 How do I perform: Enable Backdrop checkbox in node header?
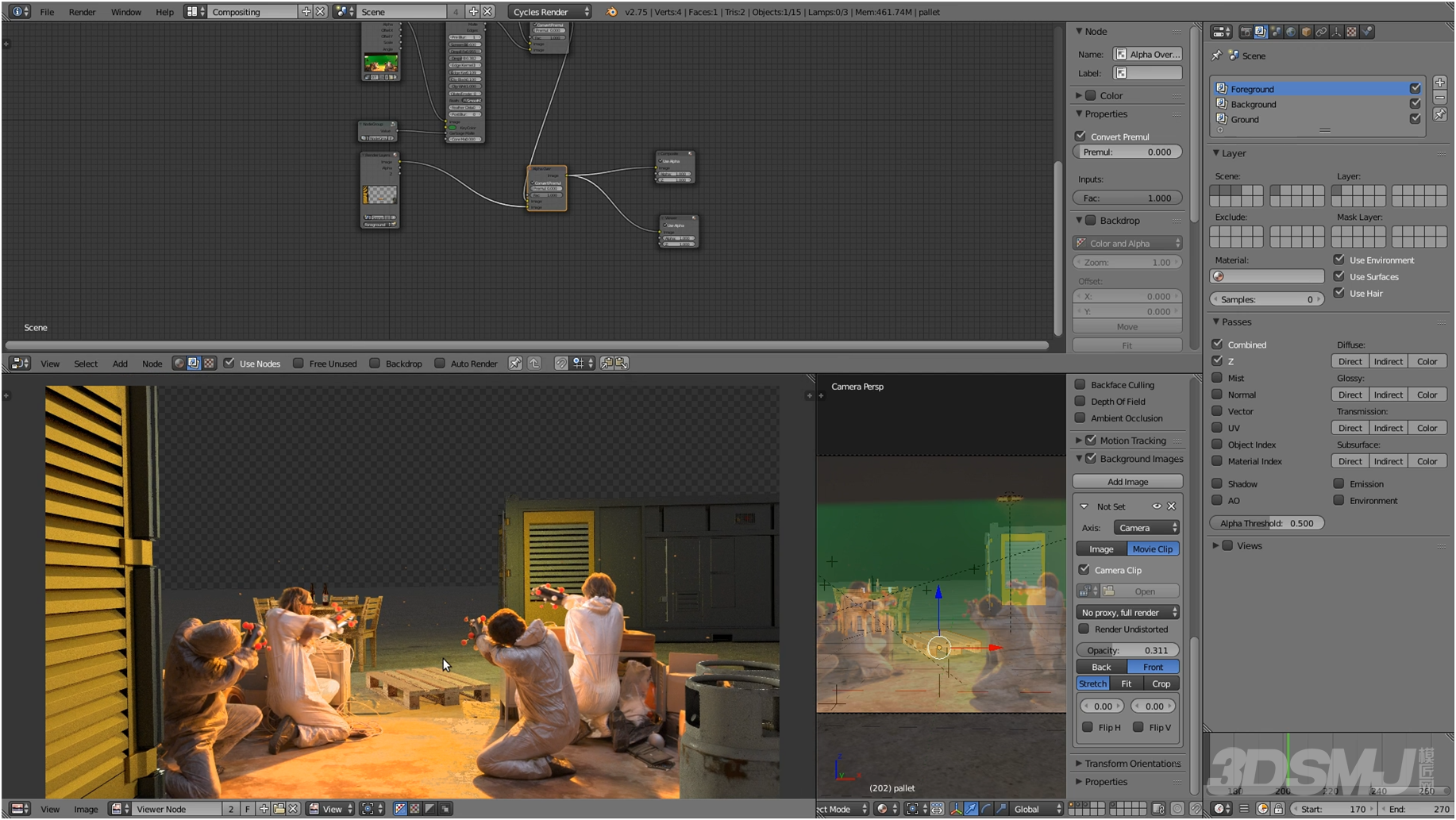pos(375,364)
